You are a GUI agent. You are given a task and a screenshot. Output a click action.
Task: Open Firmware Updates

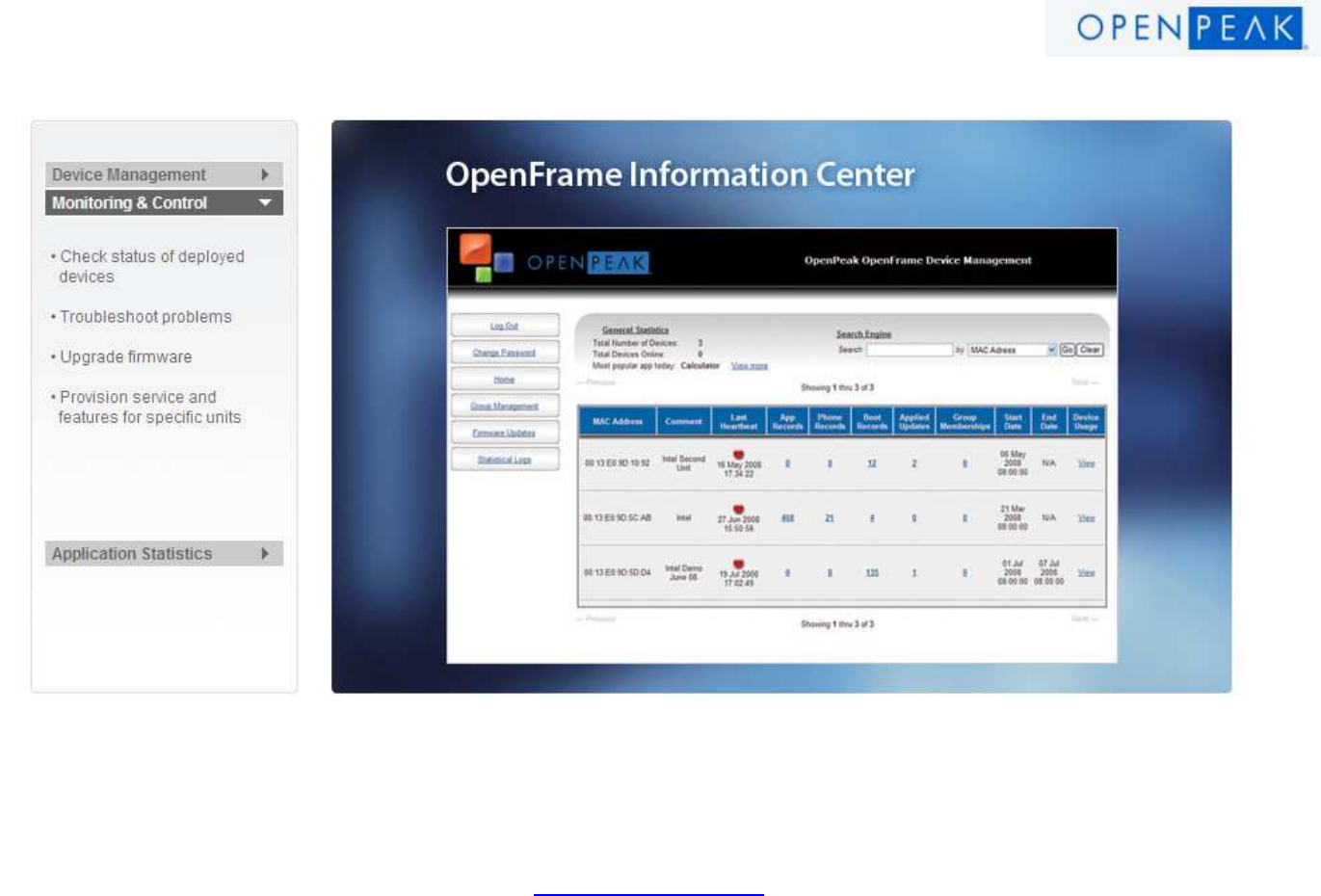[505, 433]
